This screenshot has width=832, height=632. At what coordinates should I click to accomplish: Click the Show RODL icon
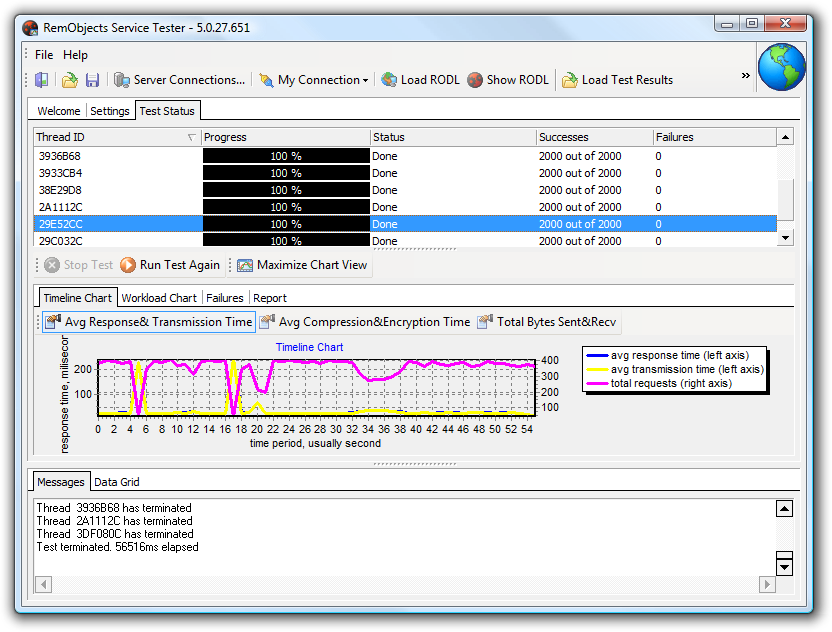[x=475, y=80]
